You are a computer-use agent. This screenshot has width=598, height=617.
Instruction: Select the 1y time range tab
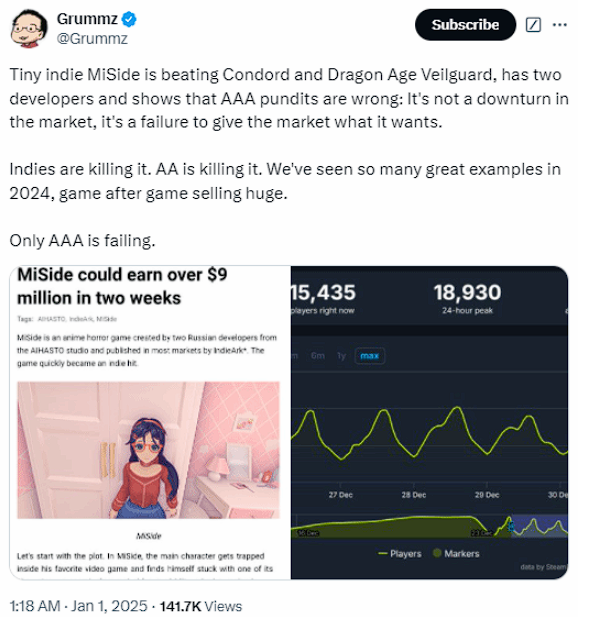click(x=341, y=356)
